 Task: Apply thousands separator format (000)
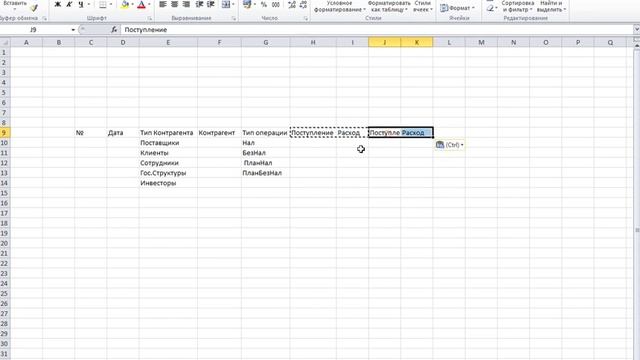[x=276, y=4]
